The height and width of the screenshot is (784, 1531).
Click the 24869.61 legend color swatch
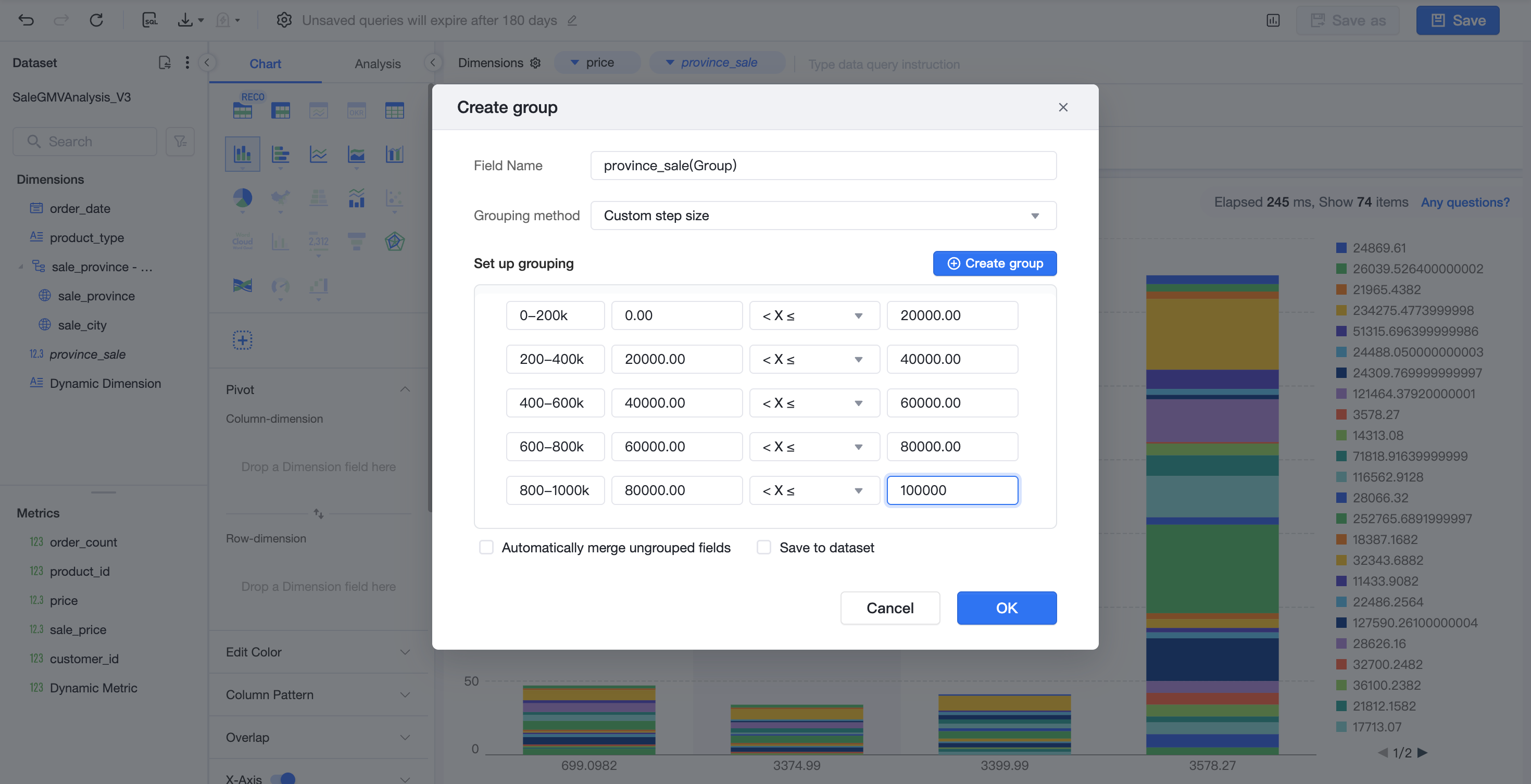pos(1341,248)
